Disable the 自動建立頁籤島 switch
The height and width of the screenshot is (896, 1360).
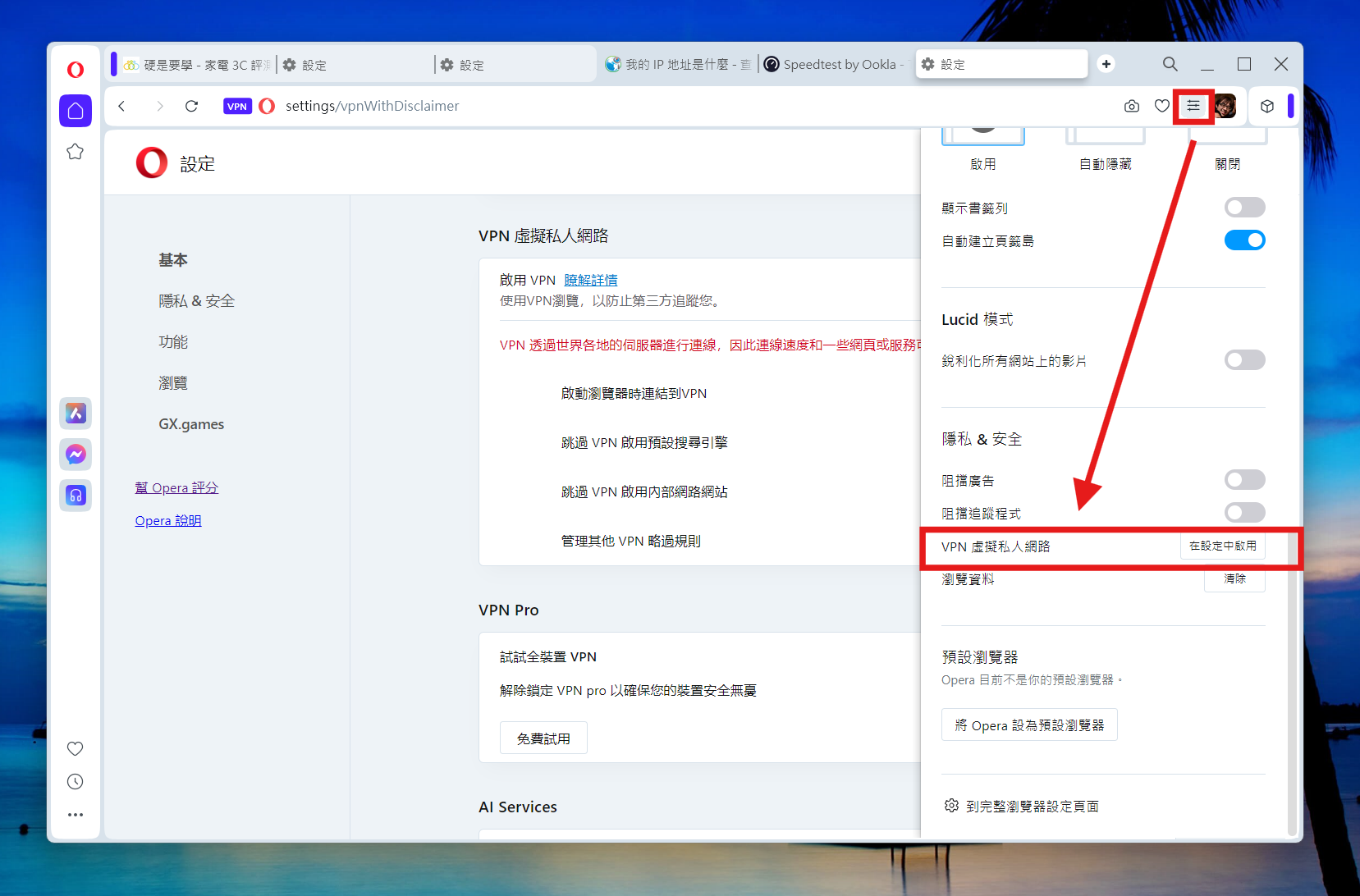pos(1244,240)
